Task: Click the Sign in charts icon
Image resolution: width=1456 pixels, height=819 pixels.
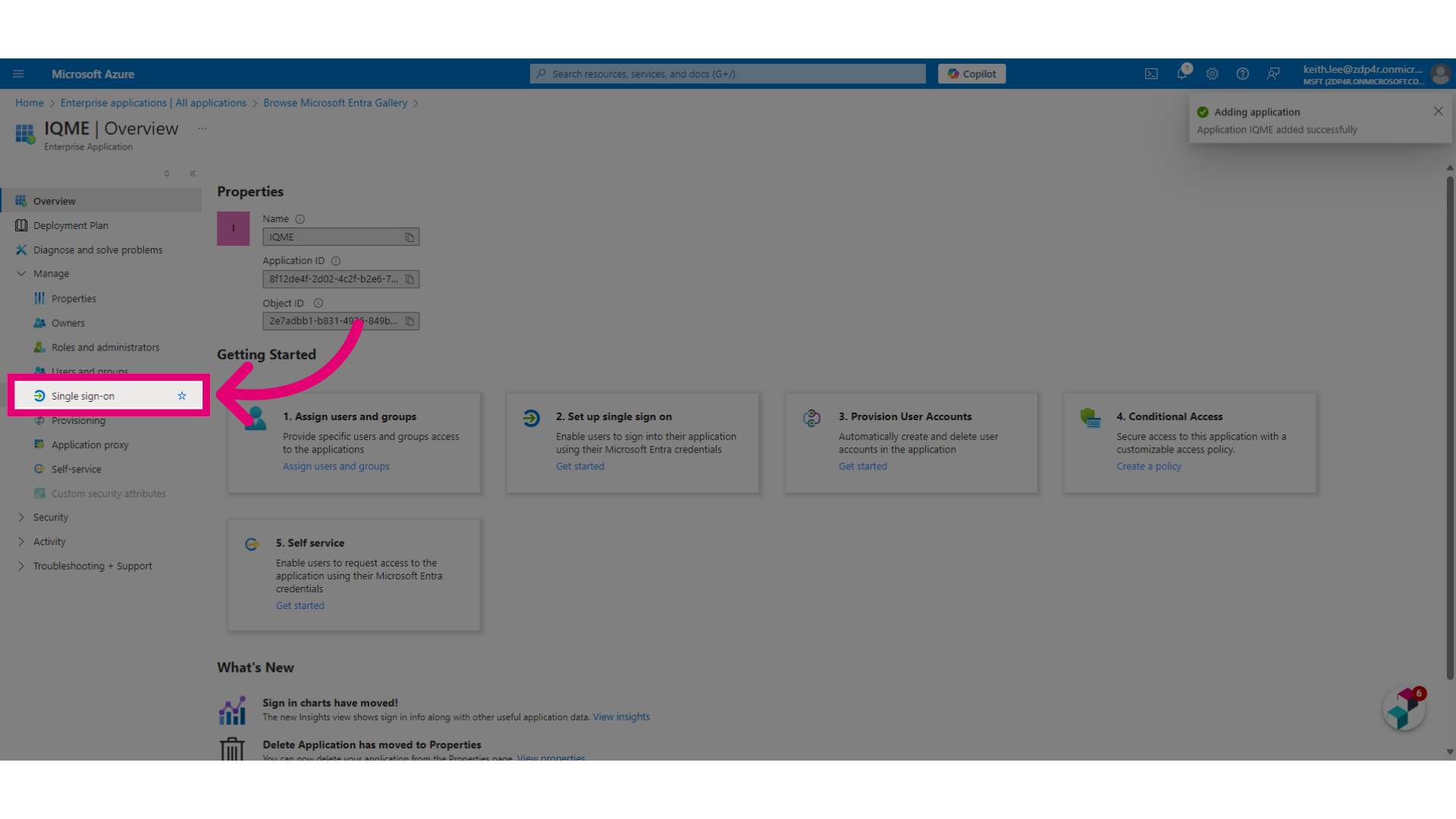Action: click(233, 711)
